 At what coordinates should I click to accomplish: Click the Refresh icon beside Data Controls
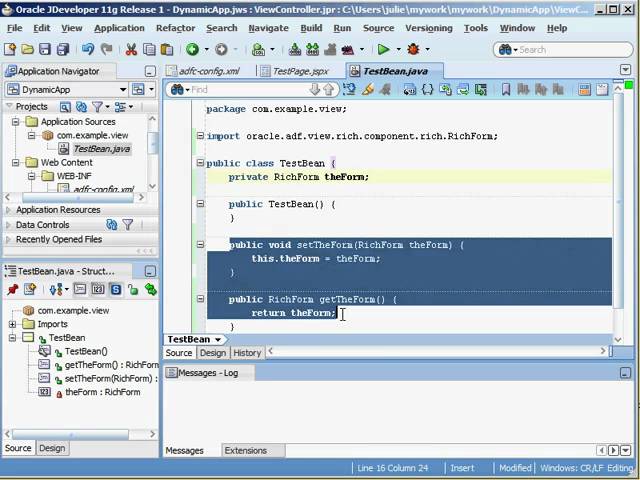tap(111, 224)
